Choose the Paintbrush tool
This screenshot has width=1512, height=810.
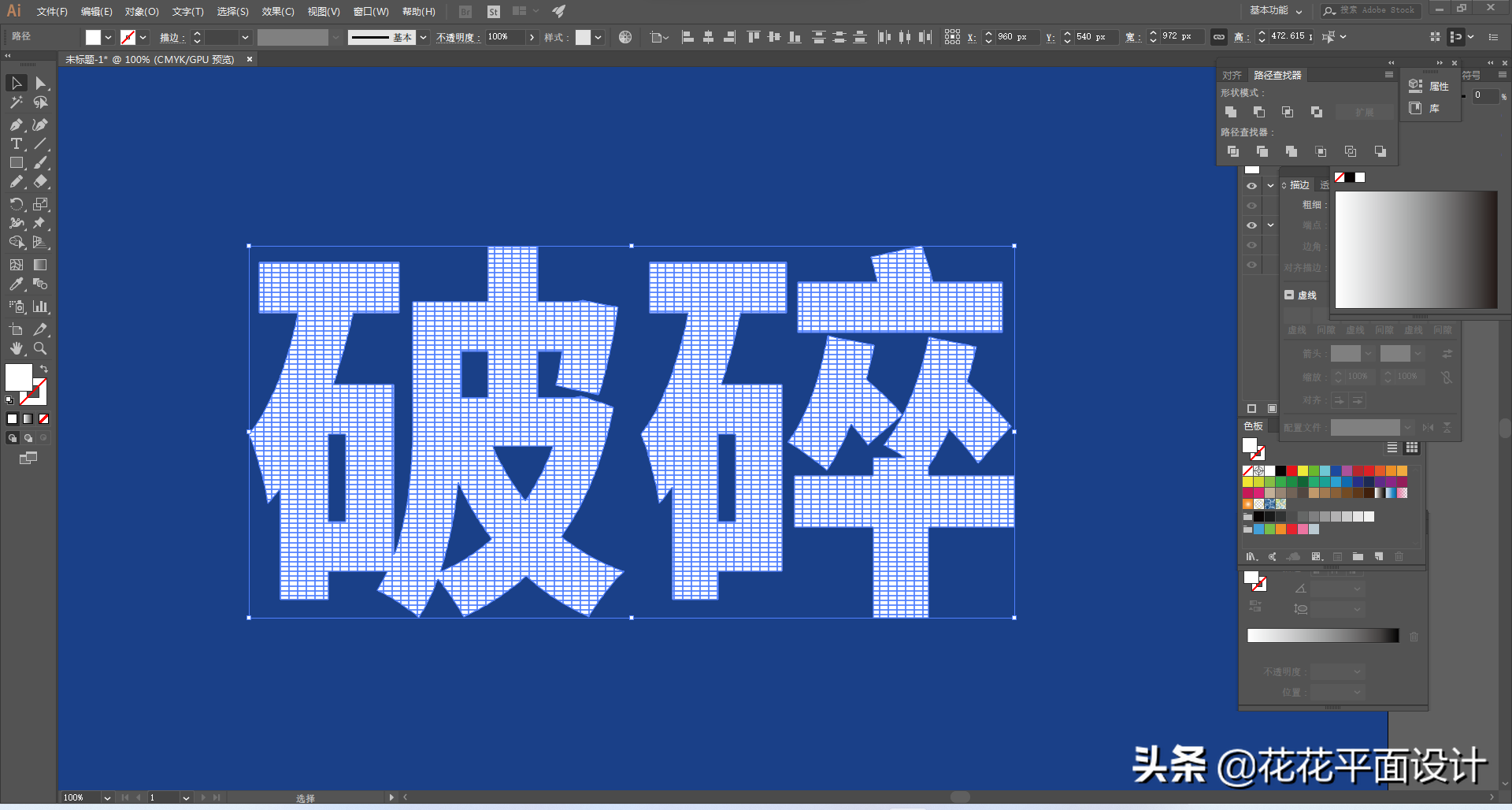pos(40,163)
